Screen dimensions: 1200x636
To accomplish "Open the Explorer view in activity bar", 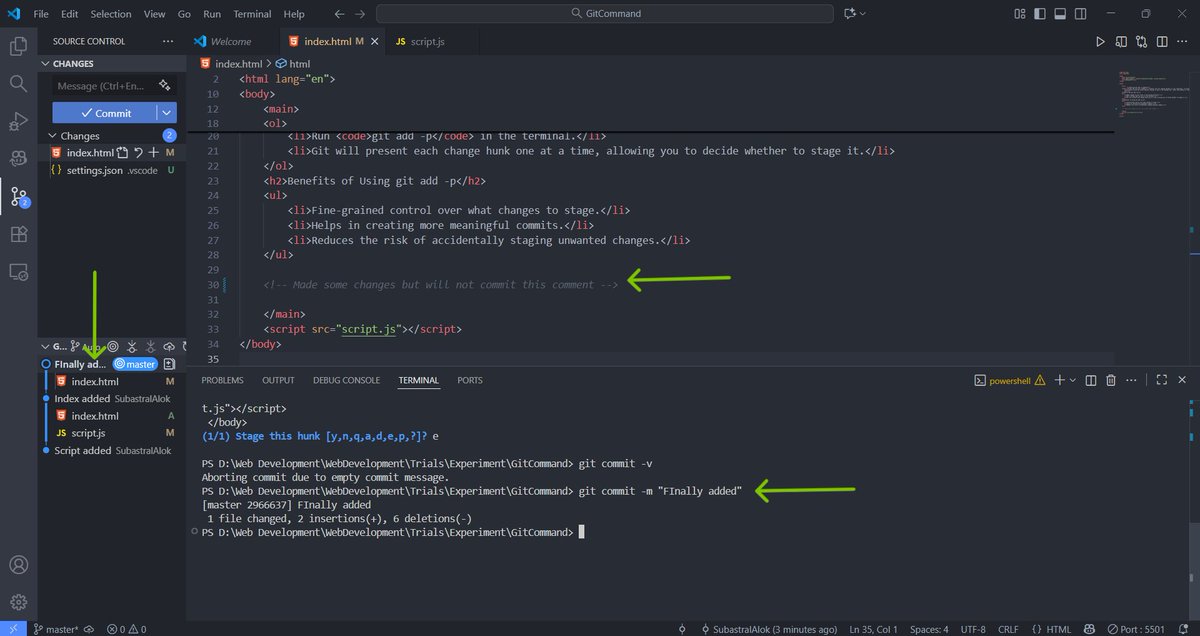I will point(18,46).
